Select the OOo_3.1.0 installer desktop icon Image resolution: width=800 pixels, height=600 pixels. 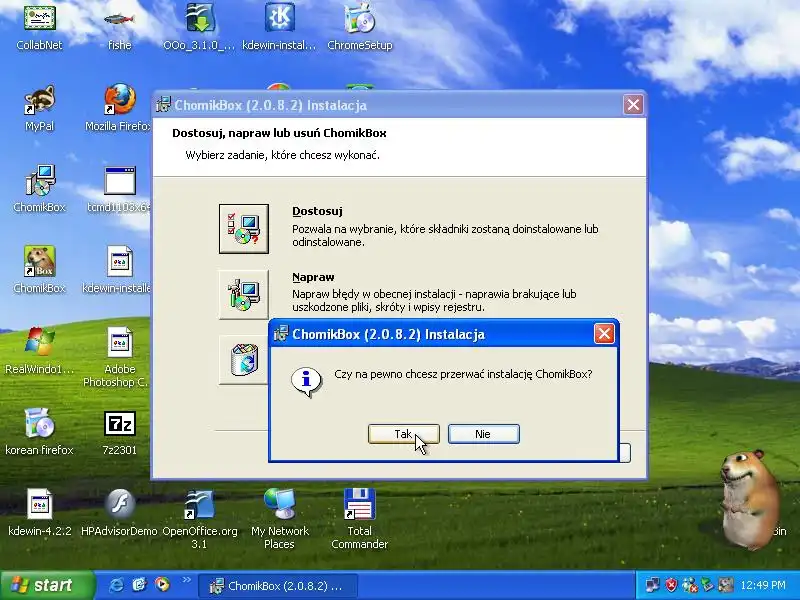tap(199, 27)
